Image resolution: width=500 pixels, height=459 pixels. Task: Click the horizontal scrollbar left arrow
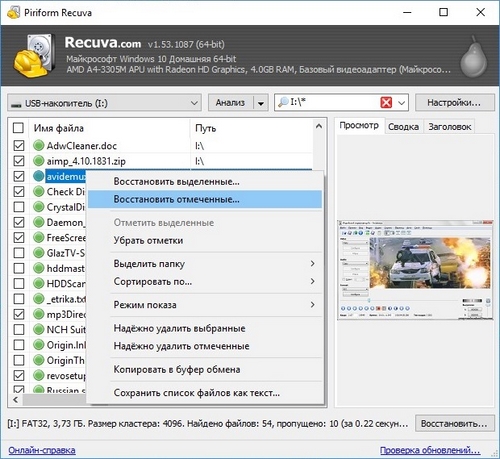[15, 400]
